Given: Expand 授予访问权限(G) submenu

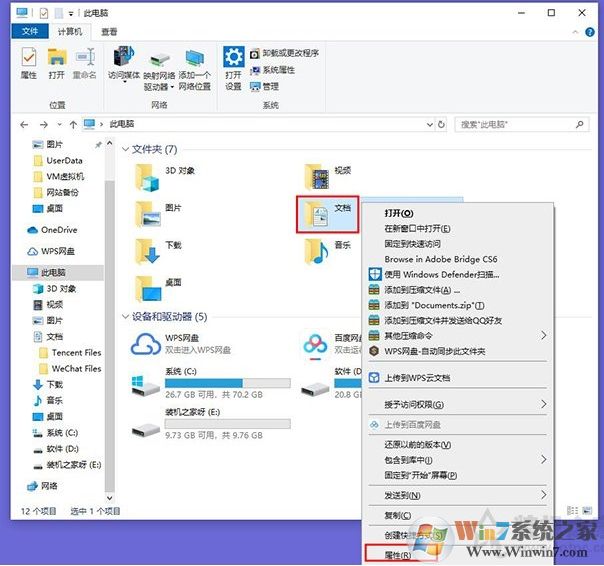Looking at the screenshot, I should (458, 405).
